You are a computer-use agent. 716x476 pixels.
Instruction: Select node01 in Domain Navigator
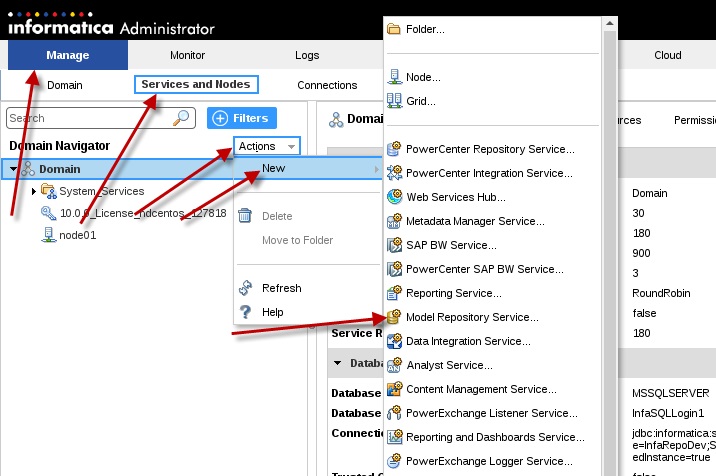[78, 235]
